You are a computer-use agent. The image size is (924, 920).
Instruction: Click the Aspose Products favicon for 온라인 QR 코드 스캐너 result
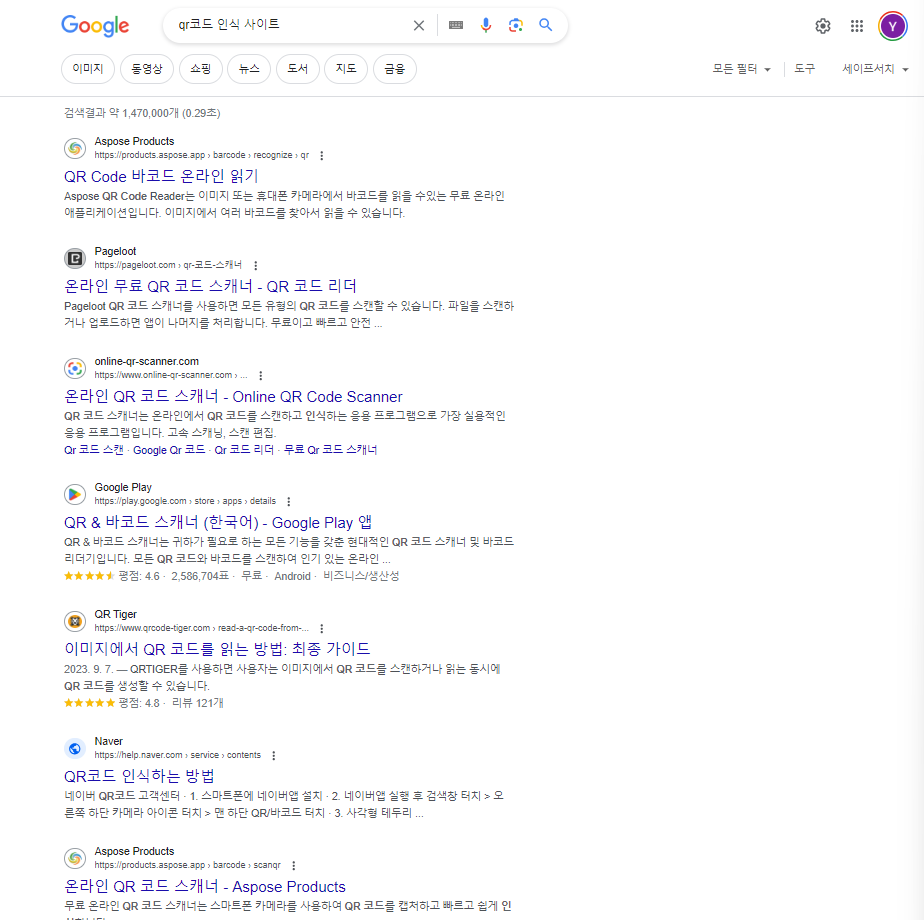point(75,858)
